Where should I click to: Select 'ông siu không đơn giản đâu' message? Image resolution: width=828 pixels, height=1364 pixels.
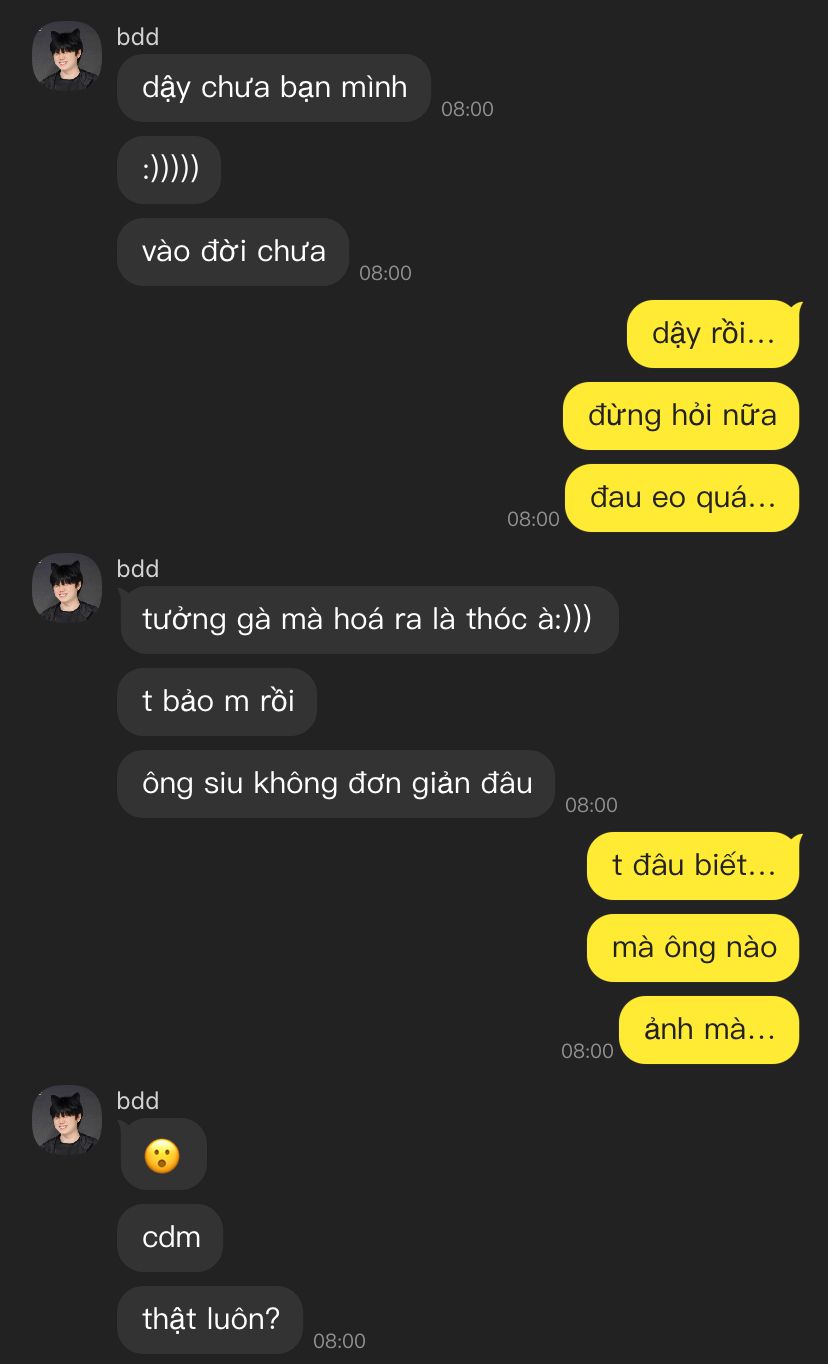(336, 784)
